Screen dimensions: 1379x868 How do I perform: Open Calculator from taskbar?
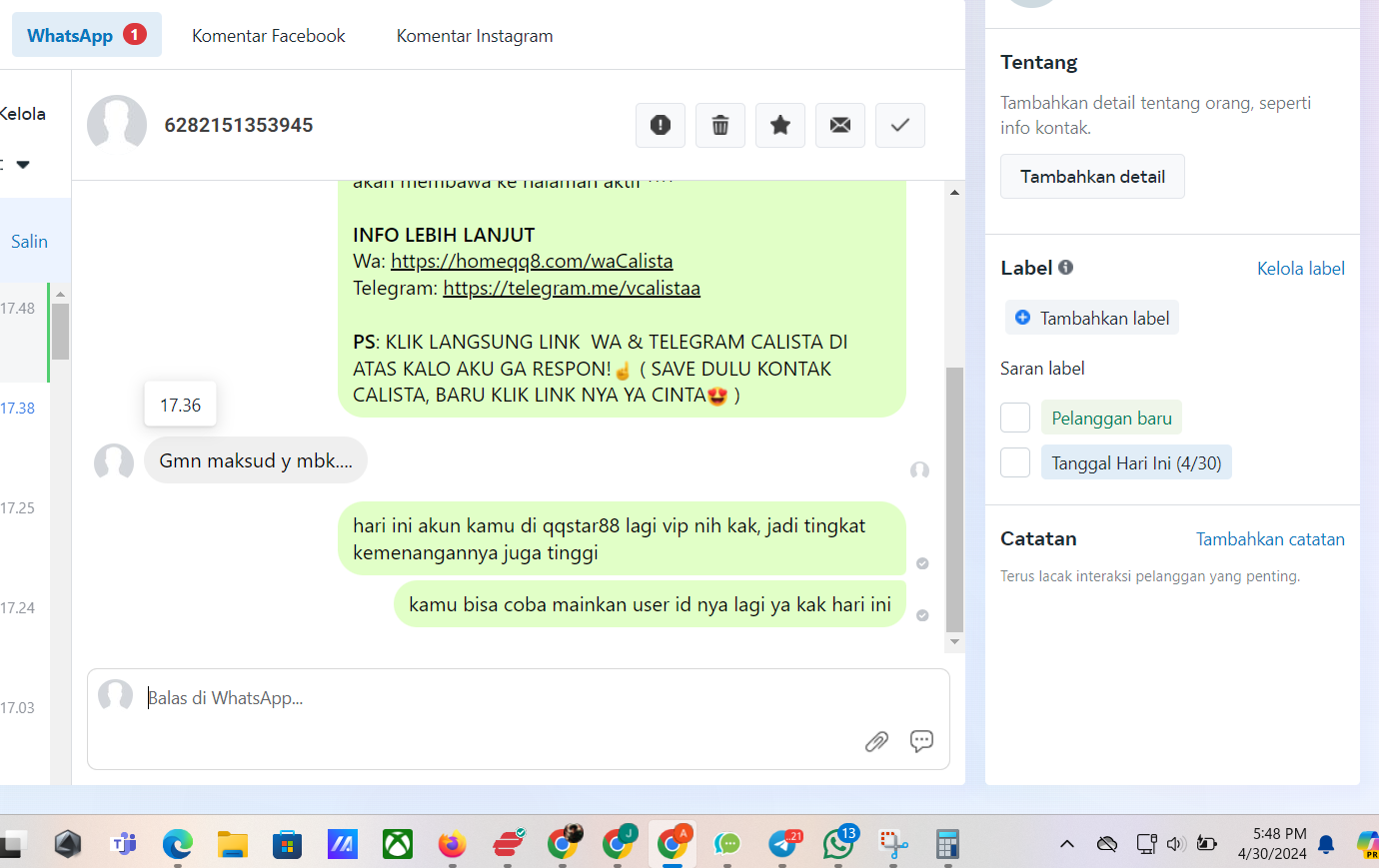947,845
